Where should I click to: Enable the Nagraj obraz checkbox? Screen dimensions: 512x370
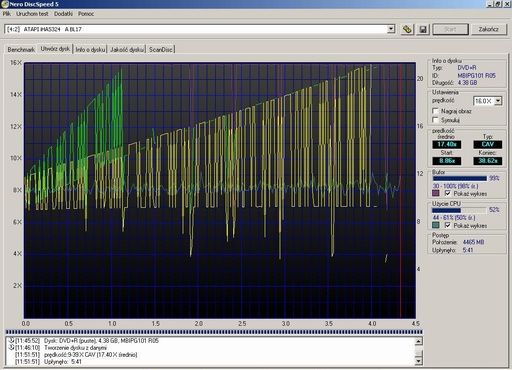pyautogui.click(x=435, y=111)
